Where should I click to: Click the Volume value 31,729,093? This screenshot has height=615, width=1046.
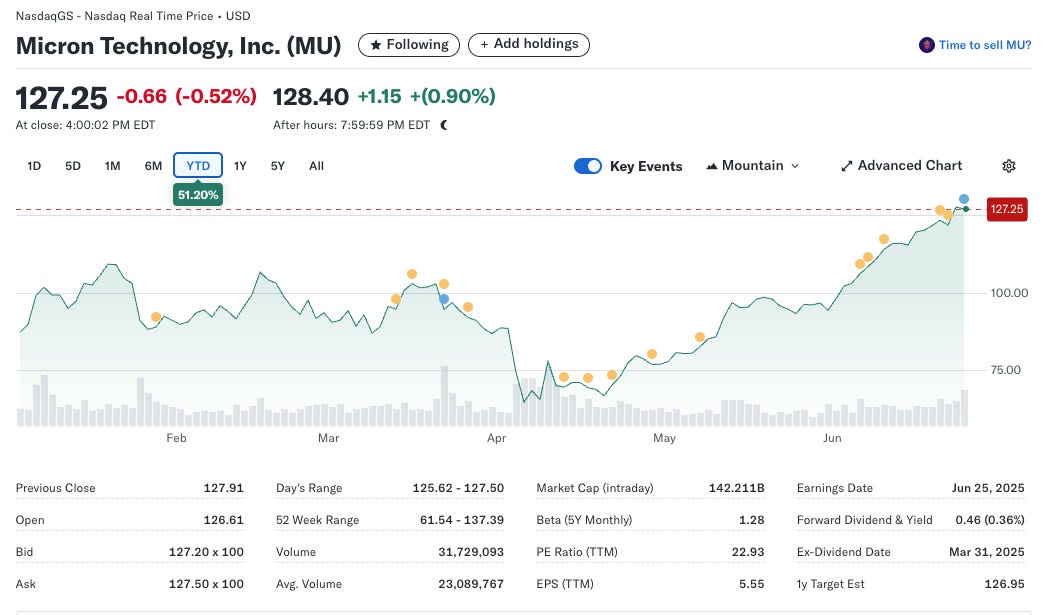pos(471,552)
